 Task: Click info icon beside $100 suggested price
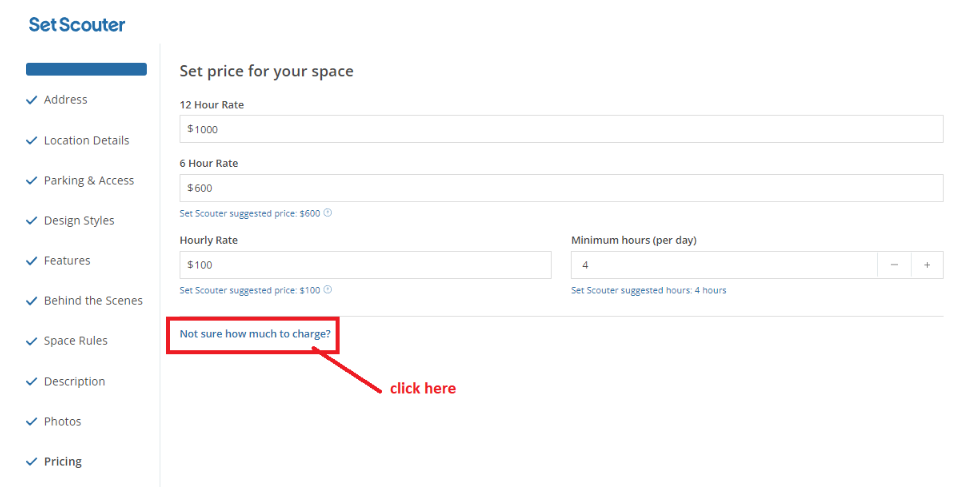point(328,290)
